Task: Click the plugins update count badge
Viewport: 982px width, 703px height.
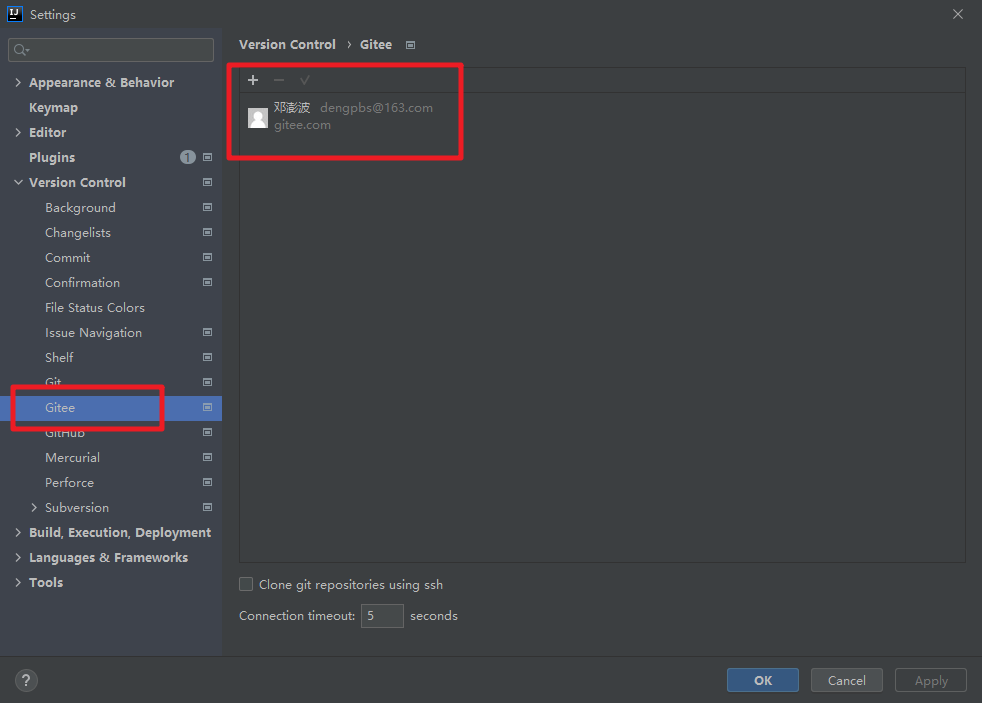Action: pos(187,157)
